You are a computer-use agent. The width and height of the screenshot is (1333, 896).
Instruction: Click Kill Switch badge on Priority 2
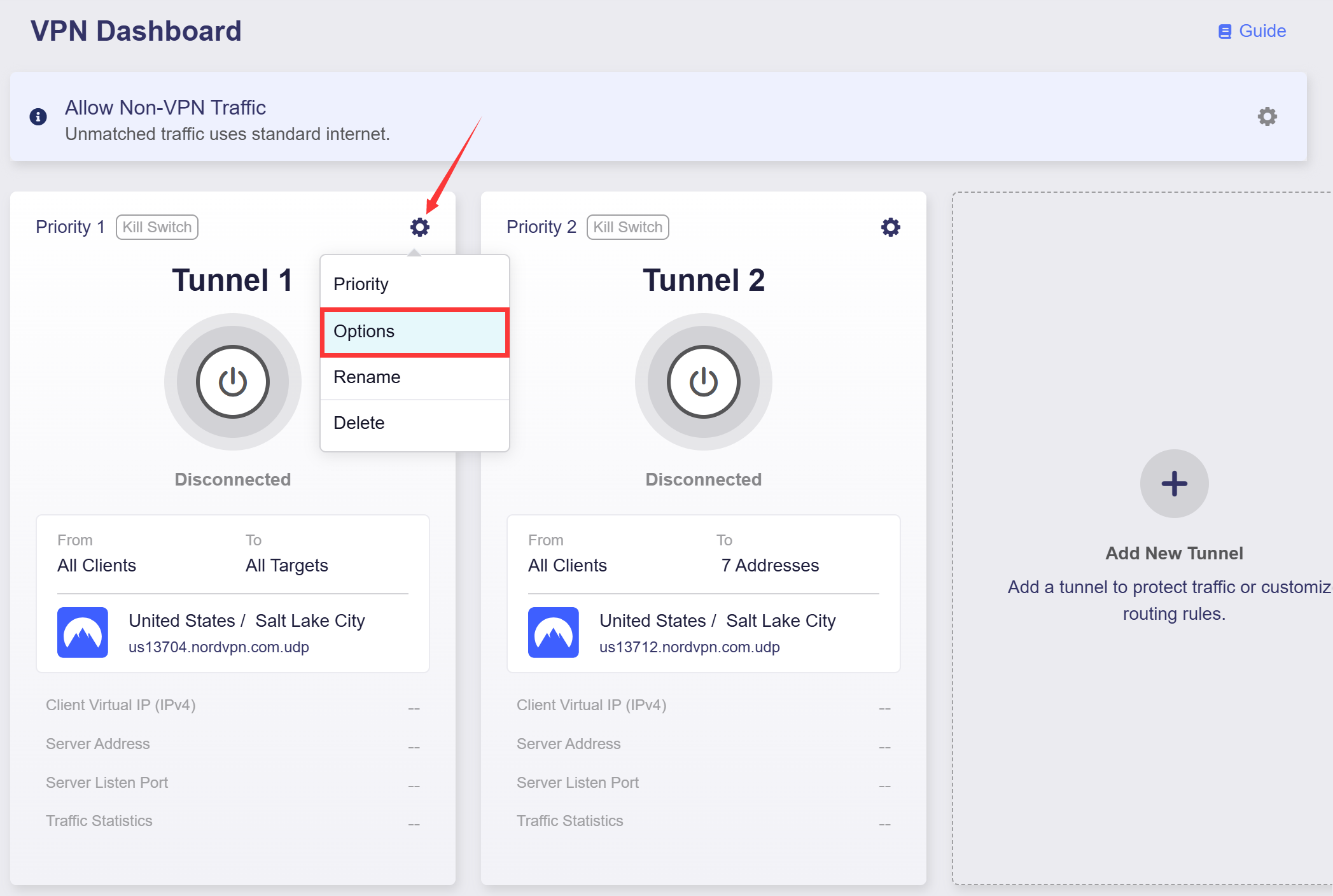[628, 227]
